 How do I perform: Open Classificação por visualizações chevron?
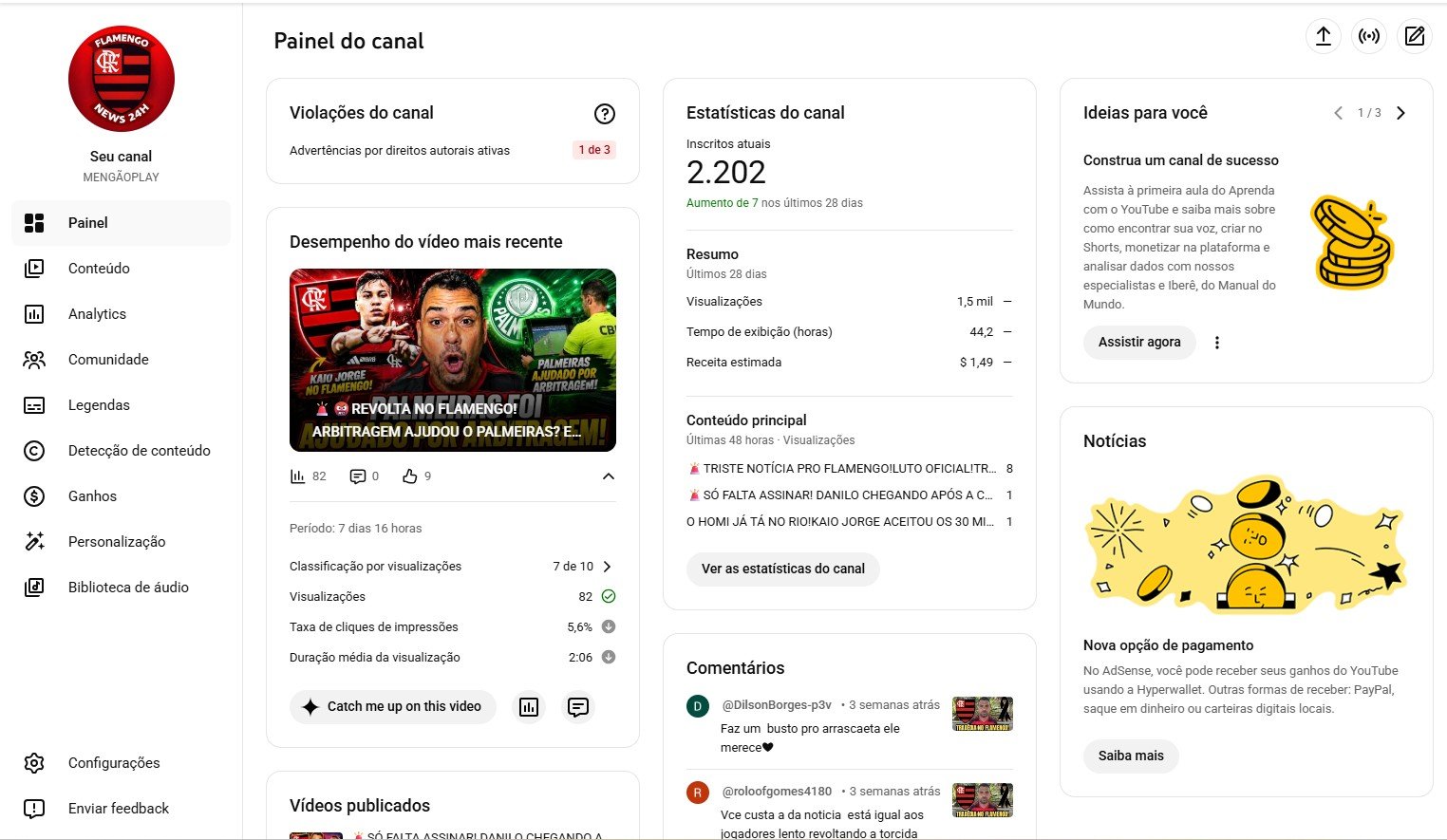click(x=608, y=567)
